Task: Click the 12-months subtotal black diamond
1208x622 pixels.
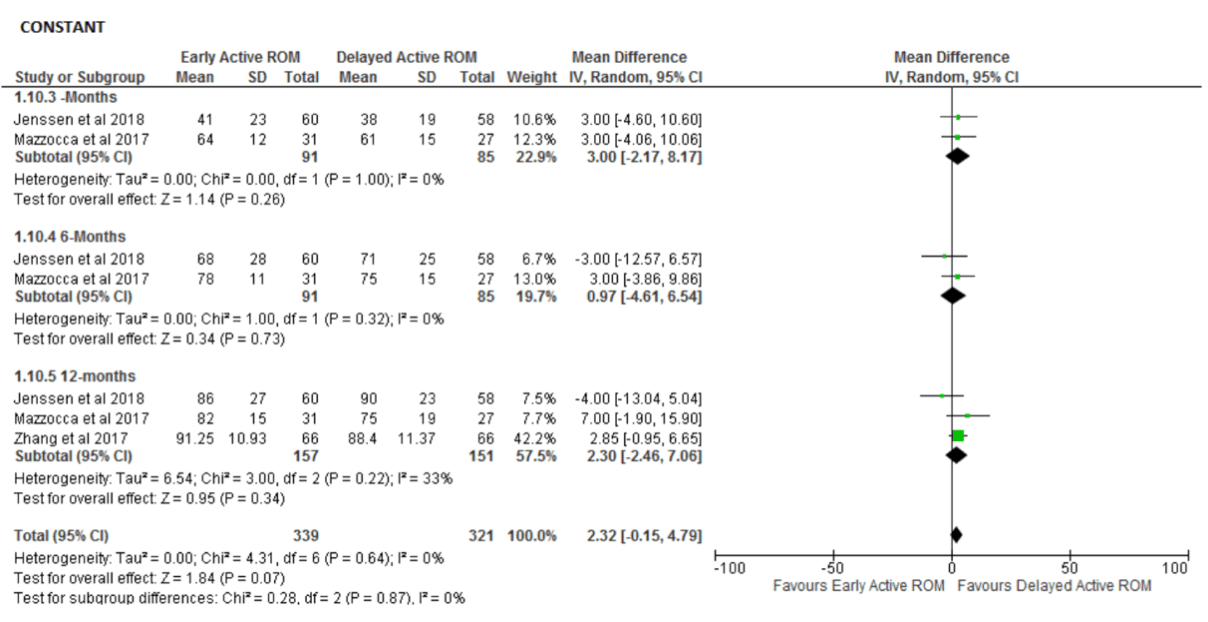Action: click(x=956, y=454)
